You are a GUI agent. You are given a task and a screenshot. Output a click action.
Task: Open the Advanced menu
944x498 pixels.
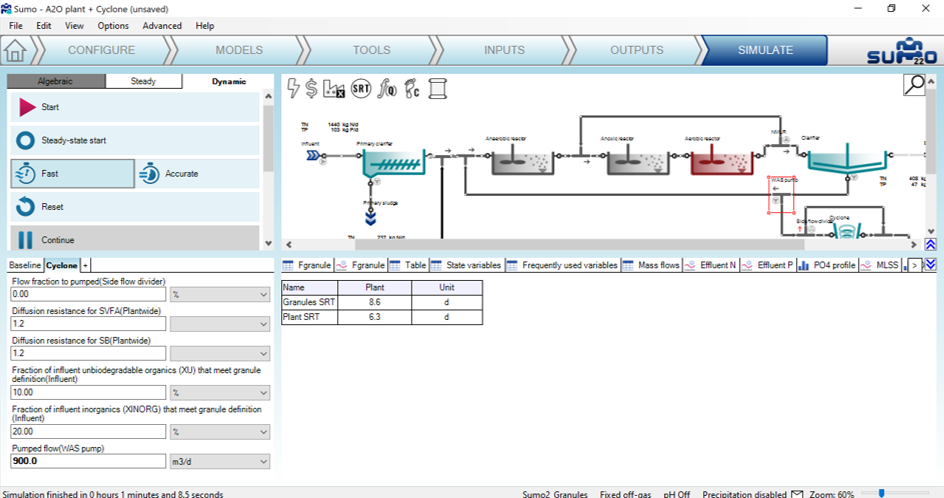click(162, 25)
